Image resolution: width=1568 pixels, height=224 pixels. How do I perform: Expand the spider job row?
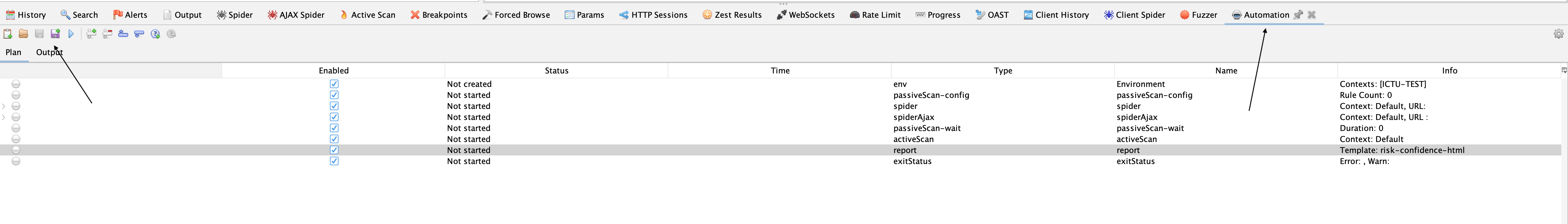[x=4, y=106]
